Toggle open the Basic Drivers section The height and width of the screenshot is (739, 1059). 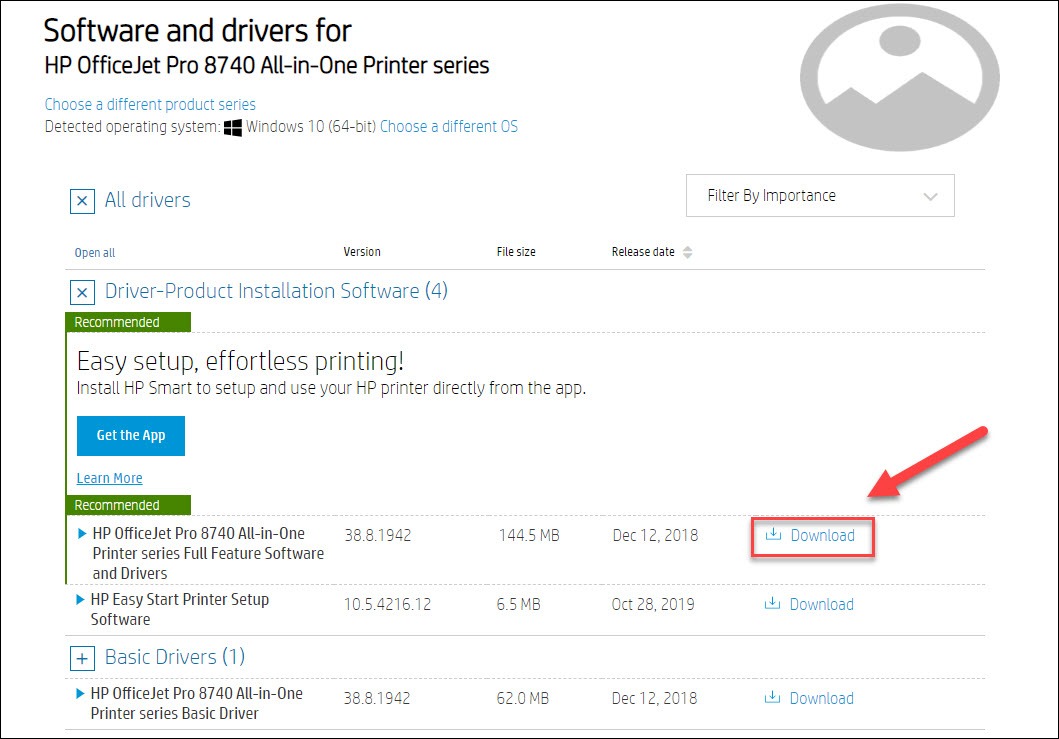81,658
